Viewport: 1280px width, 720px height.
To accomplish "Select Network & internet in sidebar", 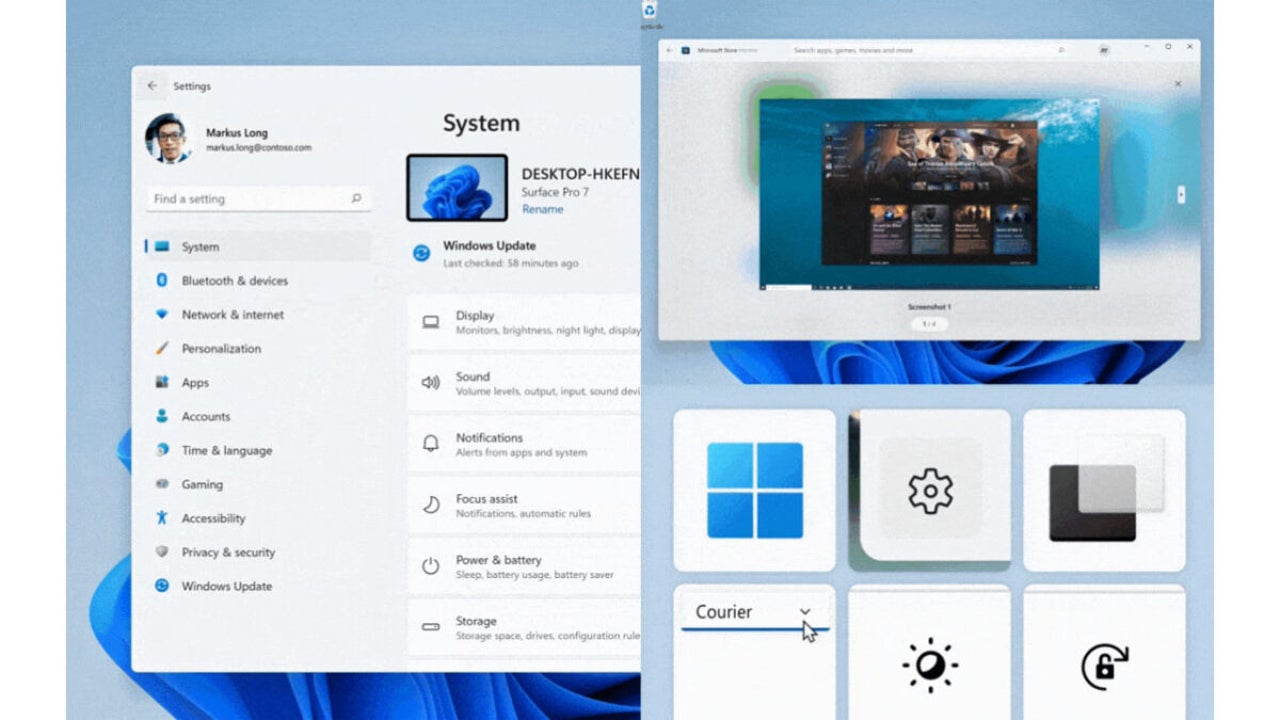I will 232,315.
